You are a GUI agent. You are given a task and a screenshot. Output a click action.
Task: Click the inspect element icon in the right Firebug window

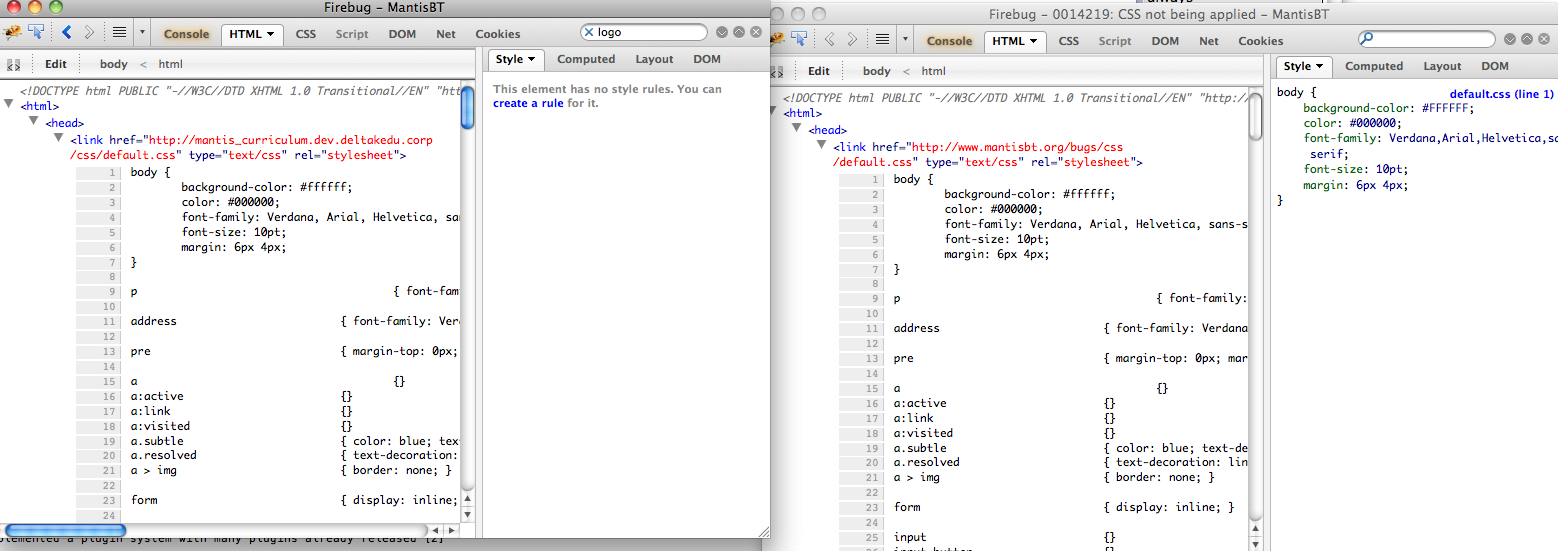click(x=800, y=40)
